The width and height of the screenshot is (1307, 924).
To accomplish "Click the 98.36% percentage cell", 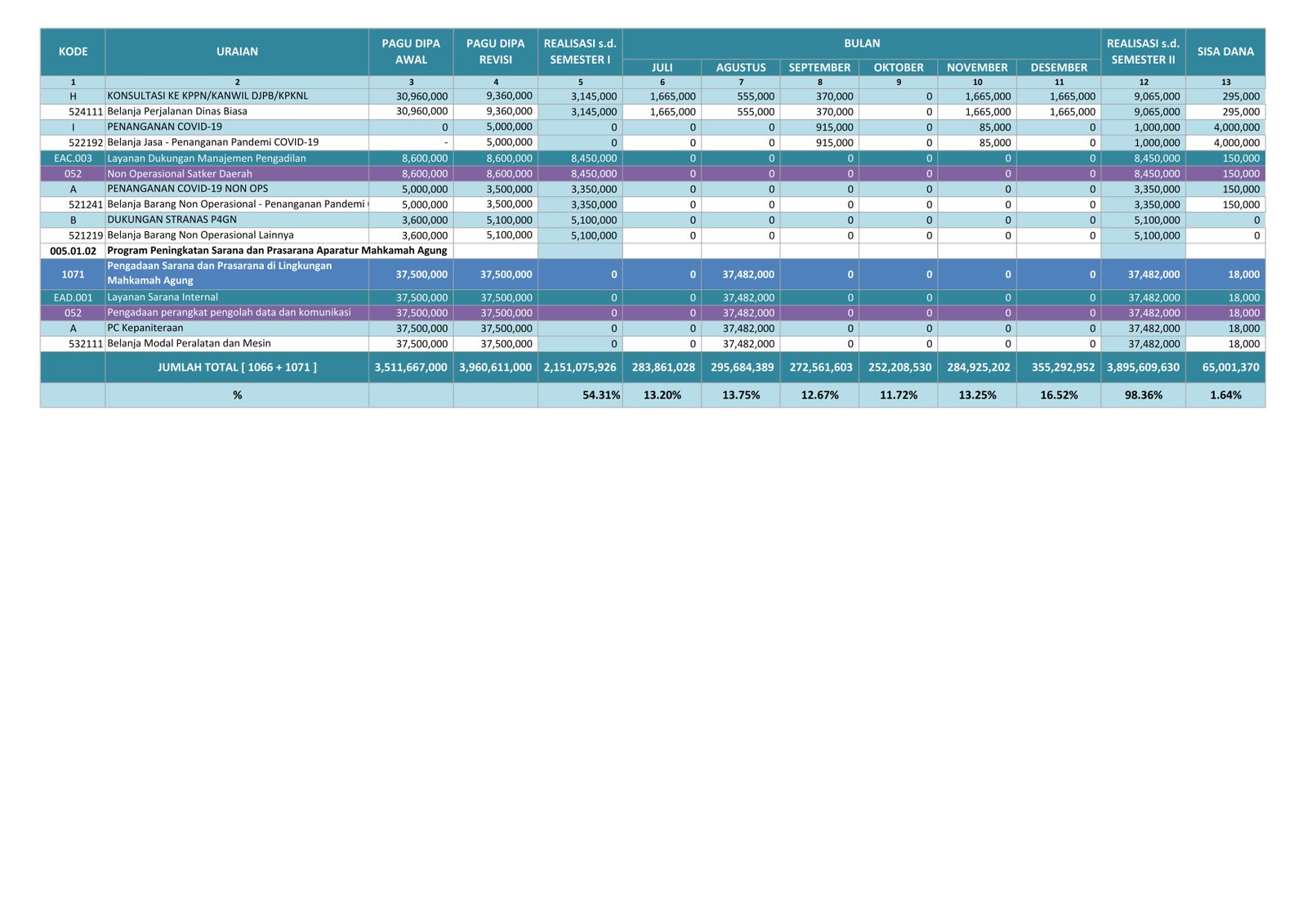I will point(1144,395).
